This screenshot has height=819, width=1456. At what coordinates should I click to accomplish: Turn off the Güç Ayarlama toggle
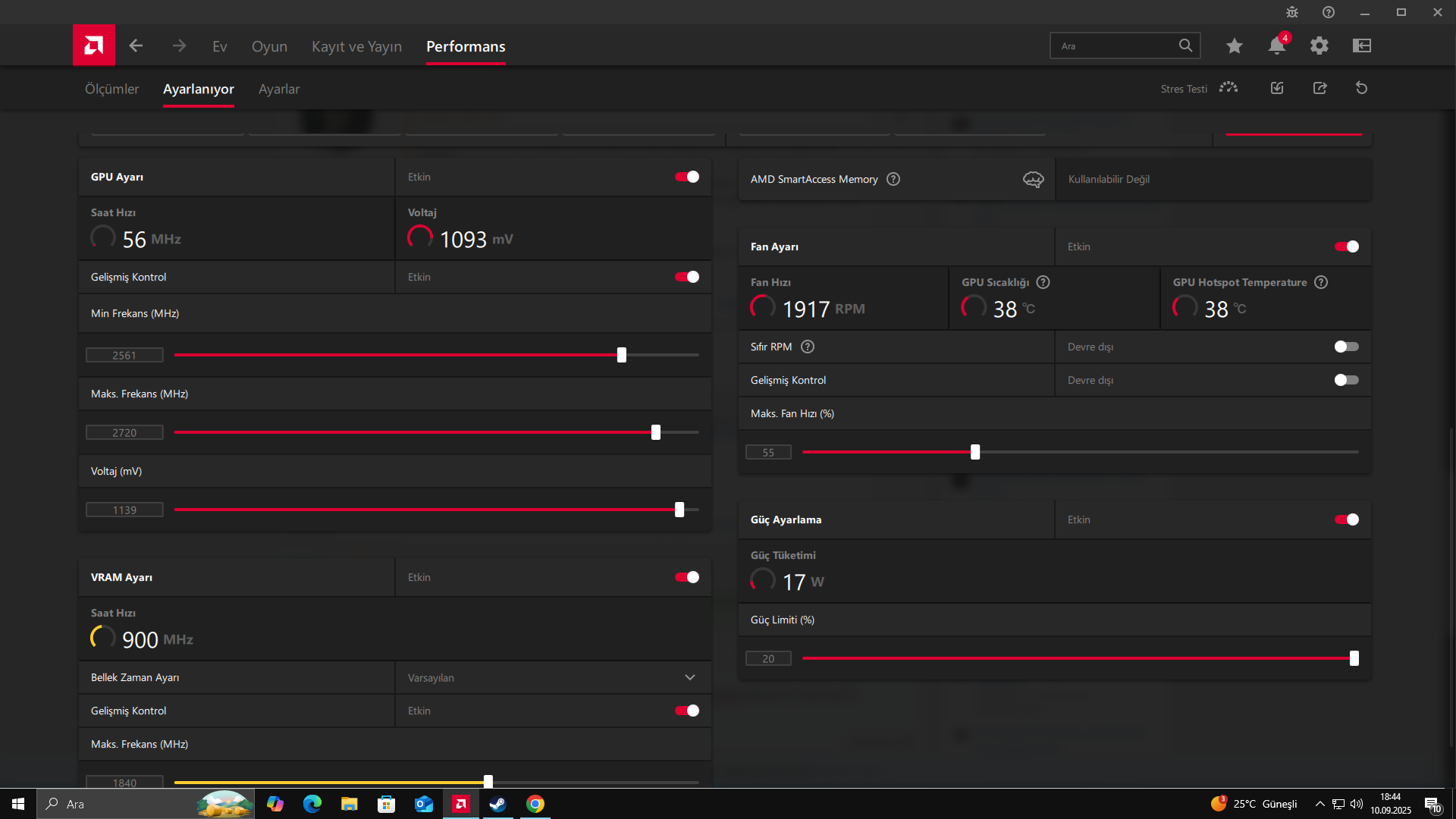(1346, 519)
